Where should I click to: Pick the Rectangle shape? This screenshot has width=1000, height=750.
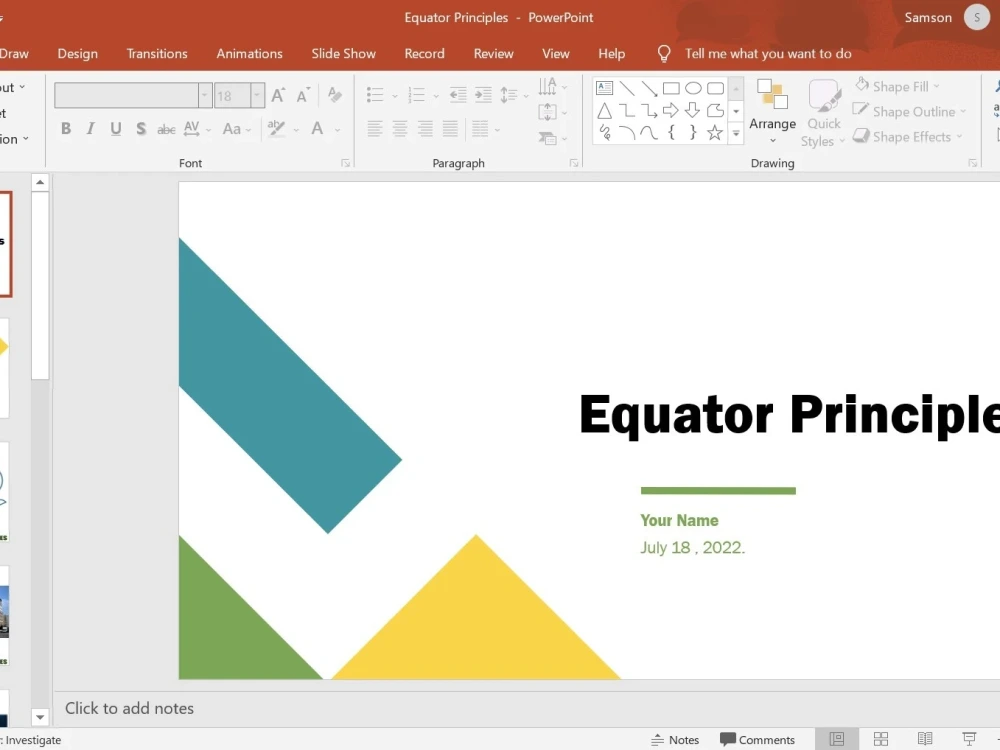(x=671, y=88)
